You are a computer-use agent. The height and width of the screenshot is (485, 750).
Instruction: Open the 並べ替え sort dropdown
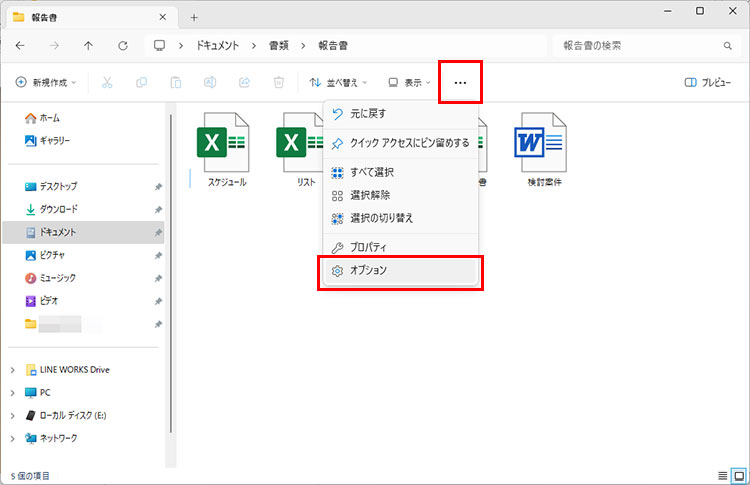pos(338,83)
